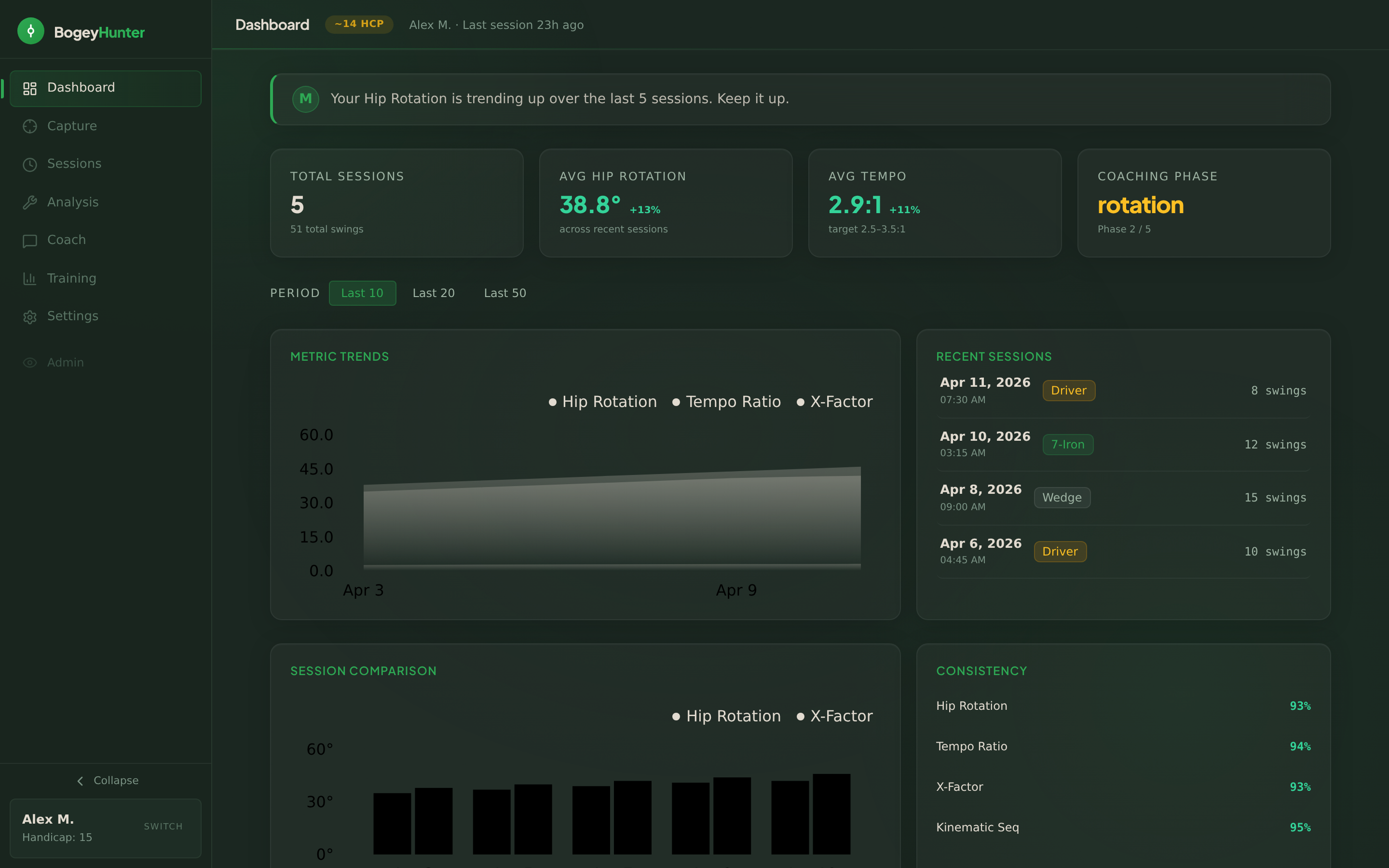Click the Avg Tempo card
The width and height of the screenshot is (1389, 868).
coord(935,203)
